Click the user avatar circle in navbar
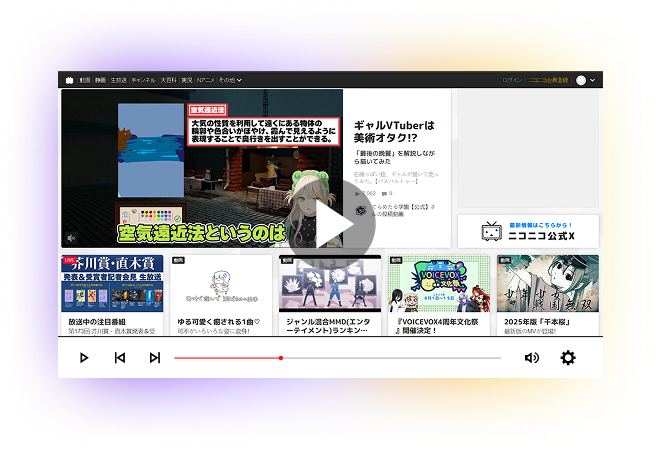Screen dimensions: 661x450 tap(581, 80)
